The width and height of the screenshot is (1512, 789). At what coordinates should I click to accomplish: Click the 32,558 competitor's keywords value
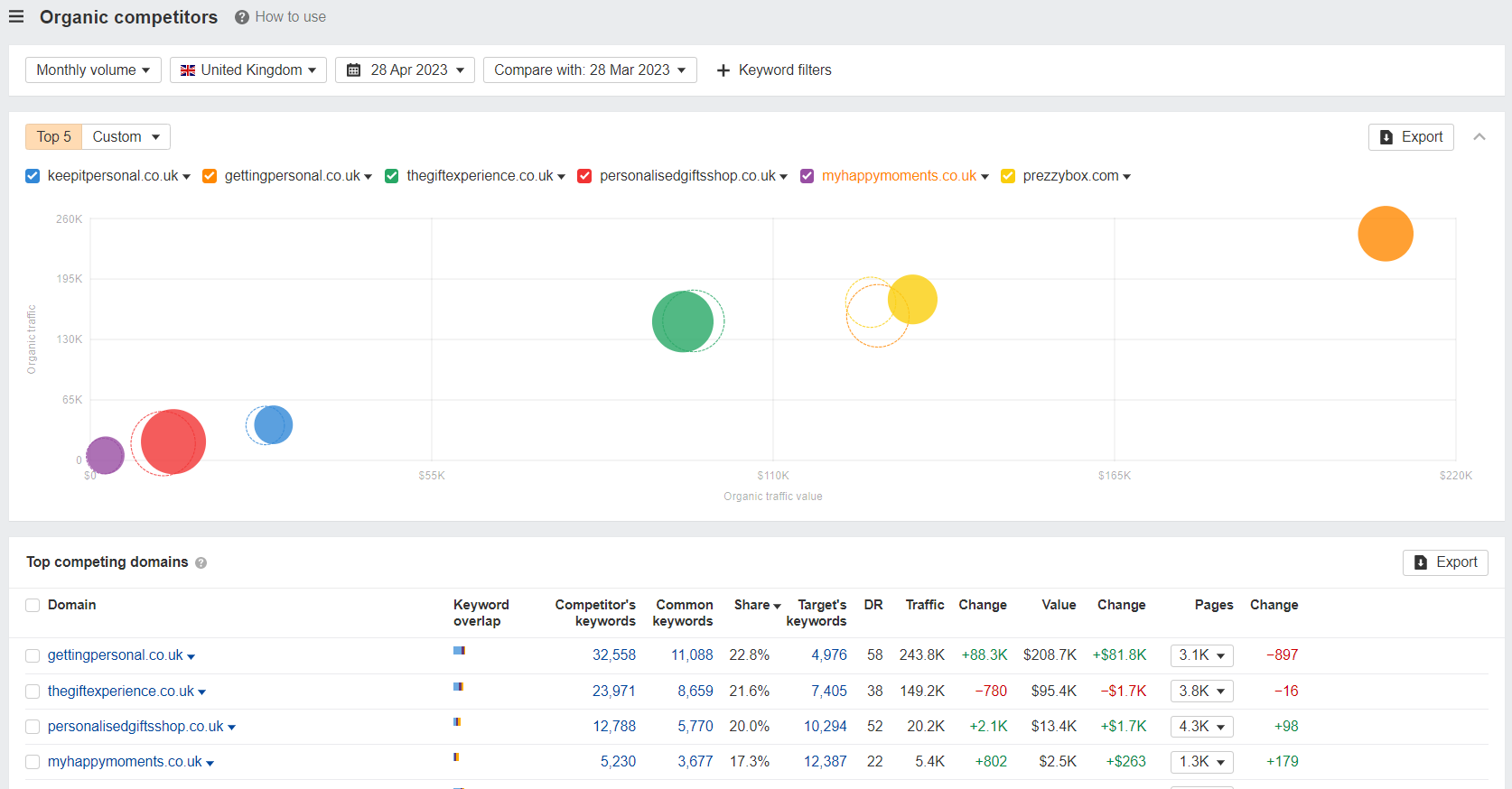click(x=614, y=655)
